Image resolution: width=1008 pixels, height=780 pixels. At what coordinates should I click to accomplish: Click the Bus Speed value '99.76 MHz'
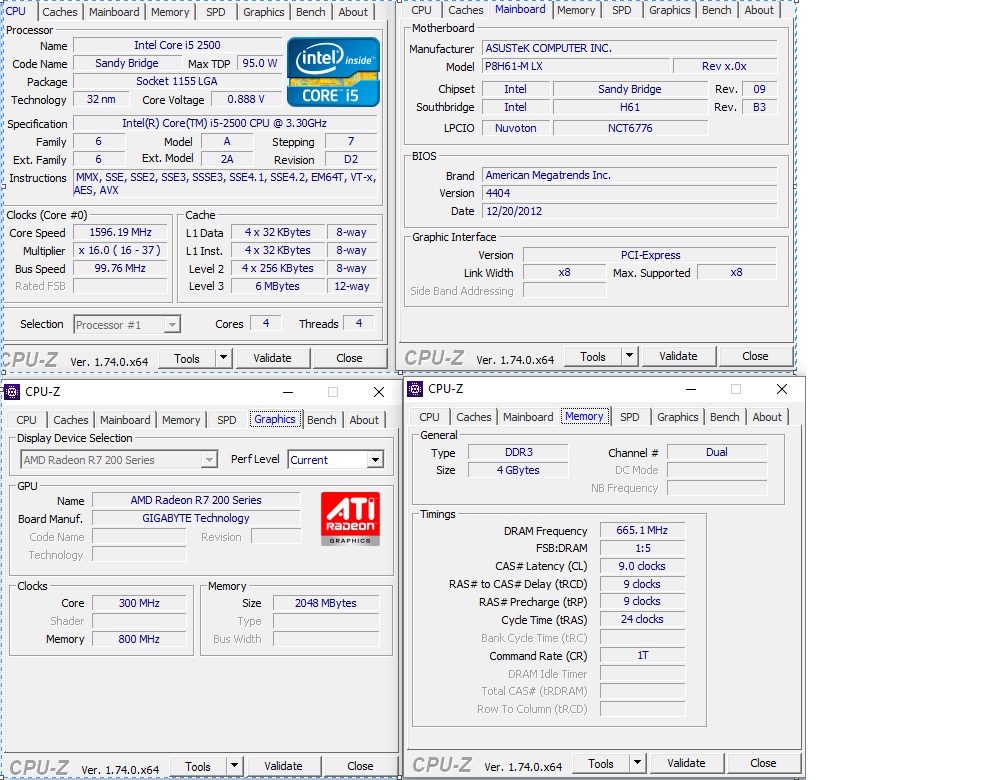pos(121,268)
